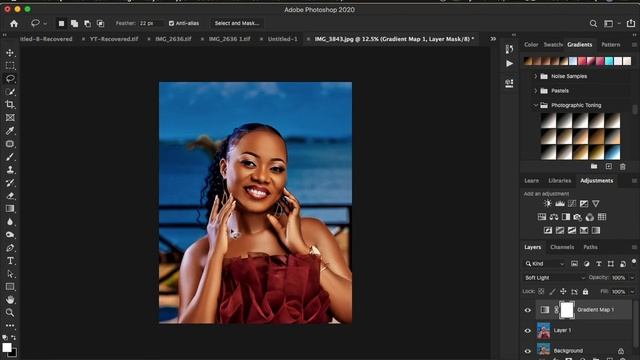Screen dimensions: 640x360
Task: Expand the Pastels gradient folder
Action: pyautogui.click(x=536, y=91)
